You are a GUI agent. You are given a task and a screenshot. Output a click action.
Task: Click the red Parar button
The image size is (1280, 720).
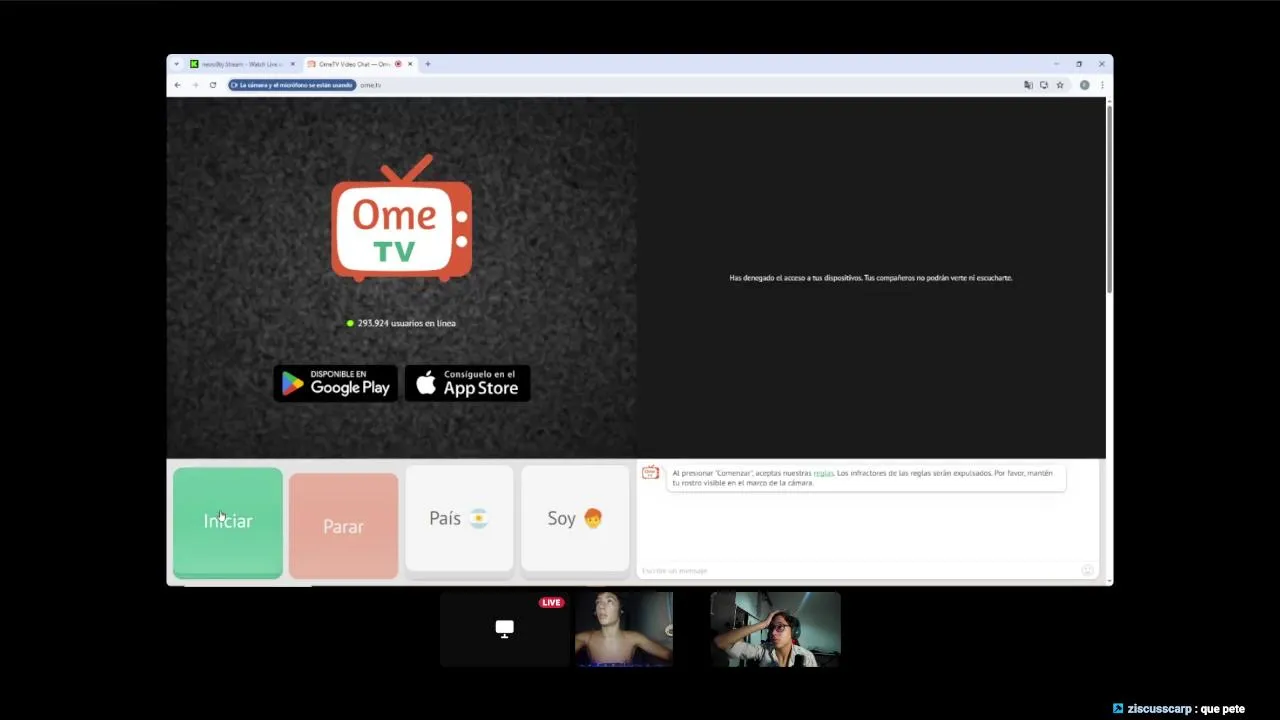343,526
